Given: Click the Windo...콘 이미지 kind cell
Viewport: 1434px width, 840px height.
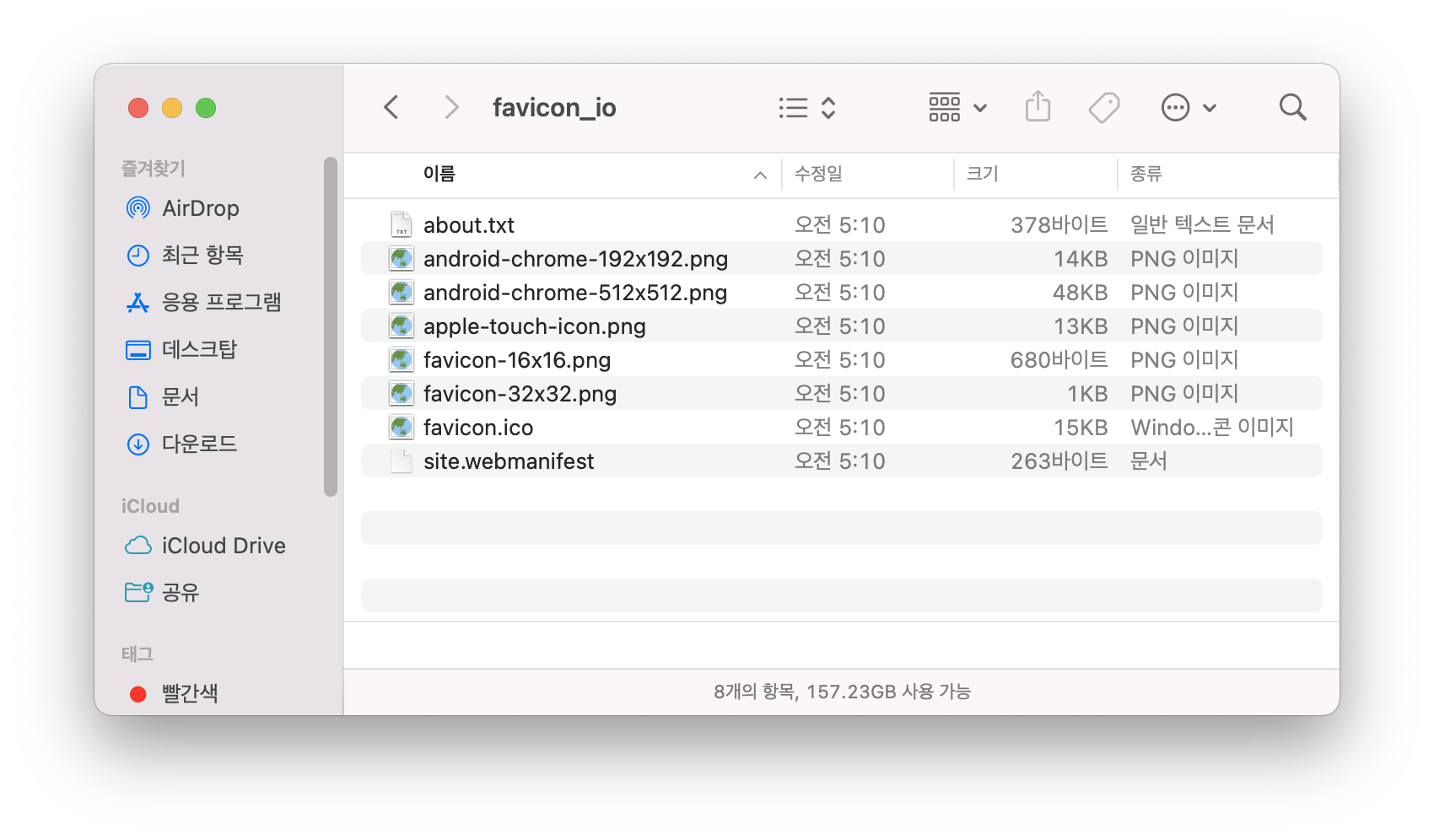Looking at the screenshot, I should 1212,427.
